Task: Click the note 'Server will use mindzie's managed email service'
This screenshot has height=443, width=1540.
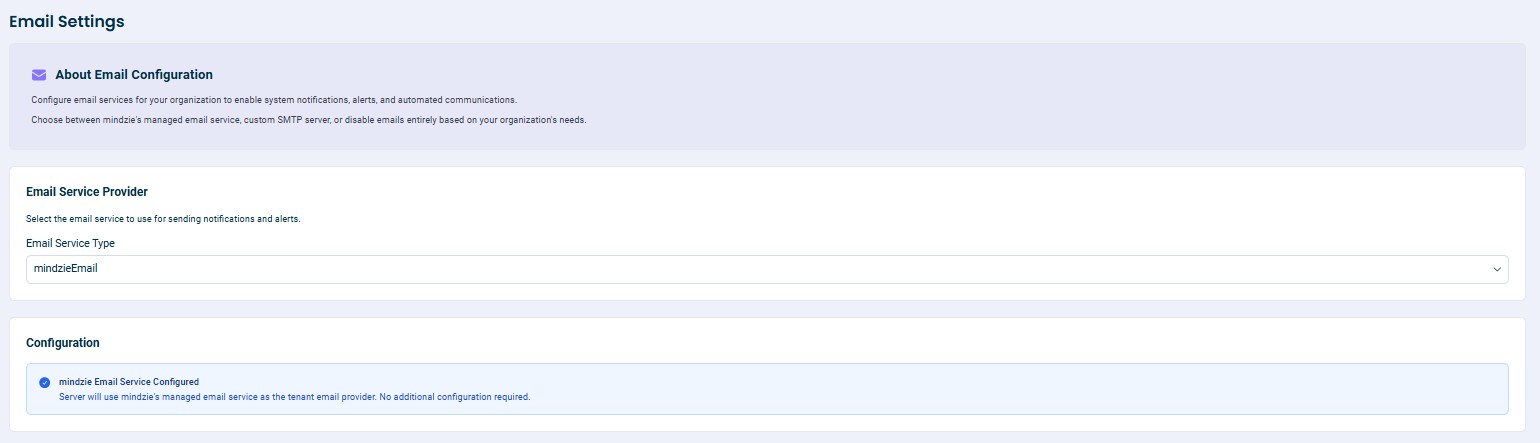Action: (295, 397)
